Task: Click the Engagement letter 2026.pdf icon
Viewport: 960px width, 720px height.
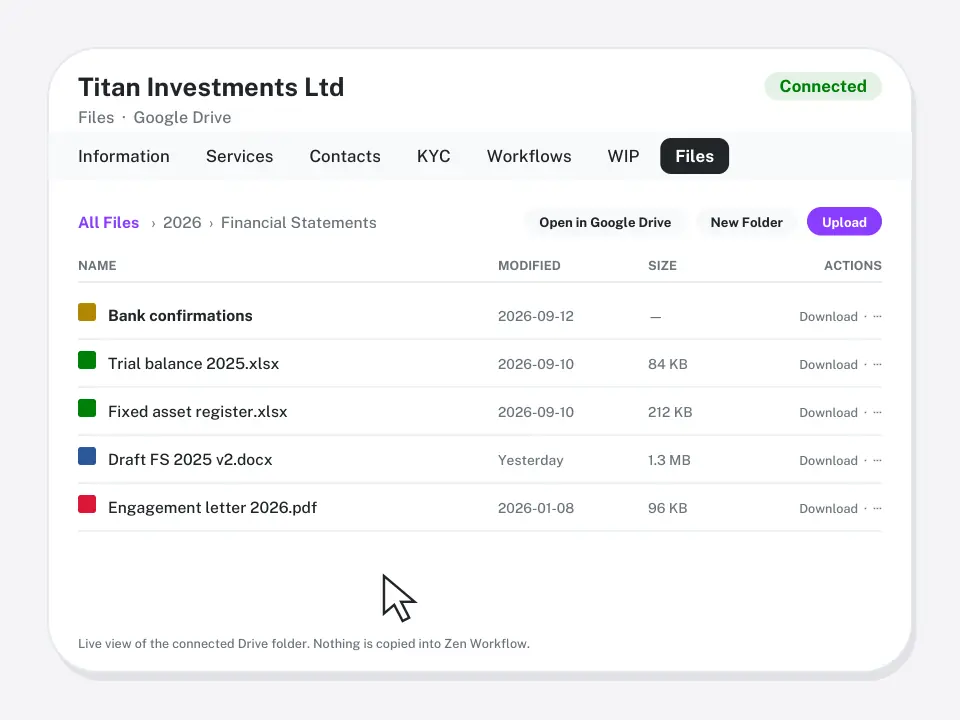Action: click(x=87, y=504)
